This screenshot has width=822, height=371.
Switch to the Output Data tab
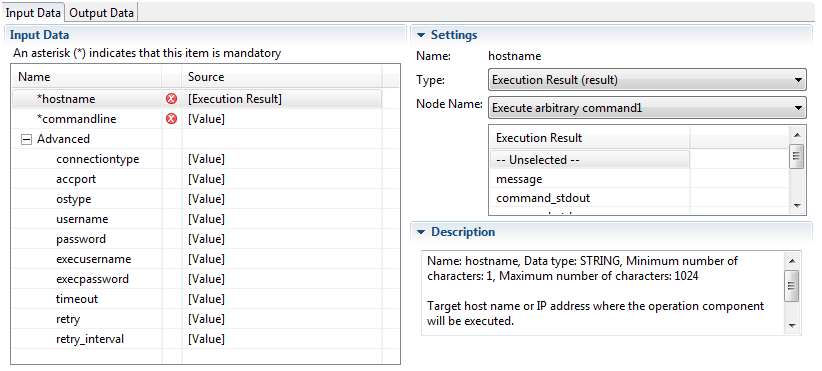pos(101,13)
